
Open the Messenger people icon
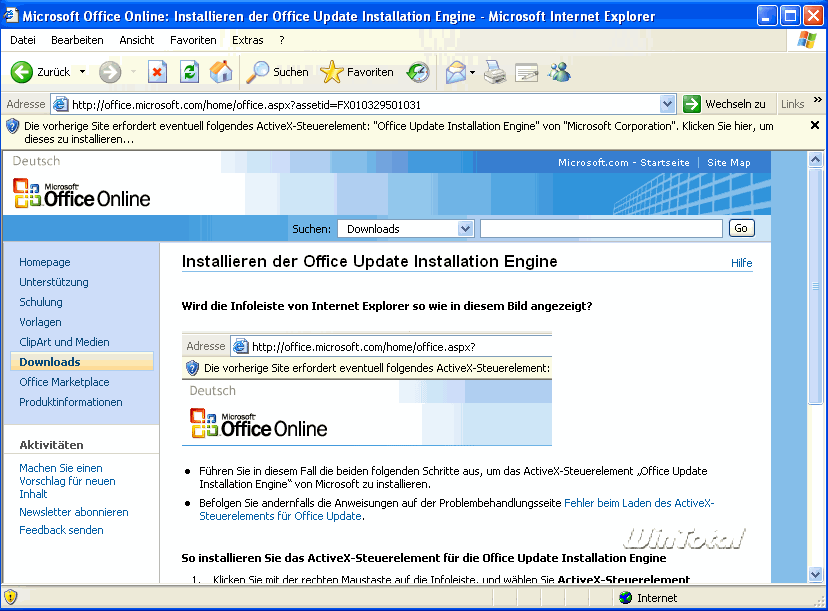tap(559, 72)
